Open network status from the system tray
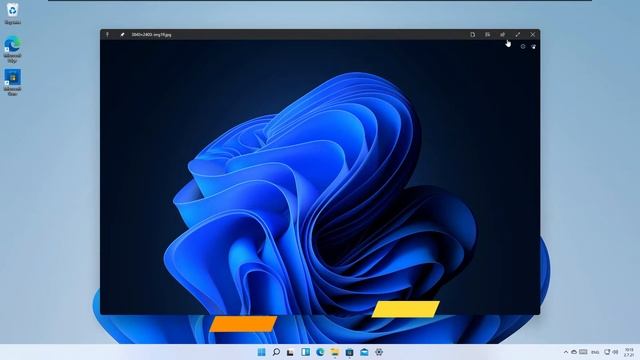This screenshot has width=640, height=360. click(x=607, y=352)
